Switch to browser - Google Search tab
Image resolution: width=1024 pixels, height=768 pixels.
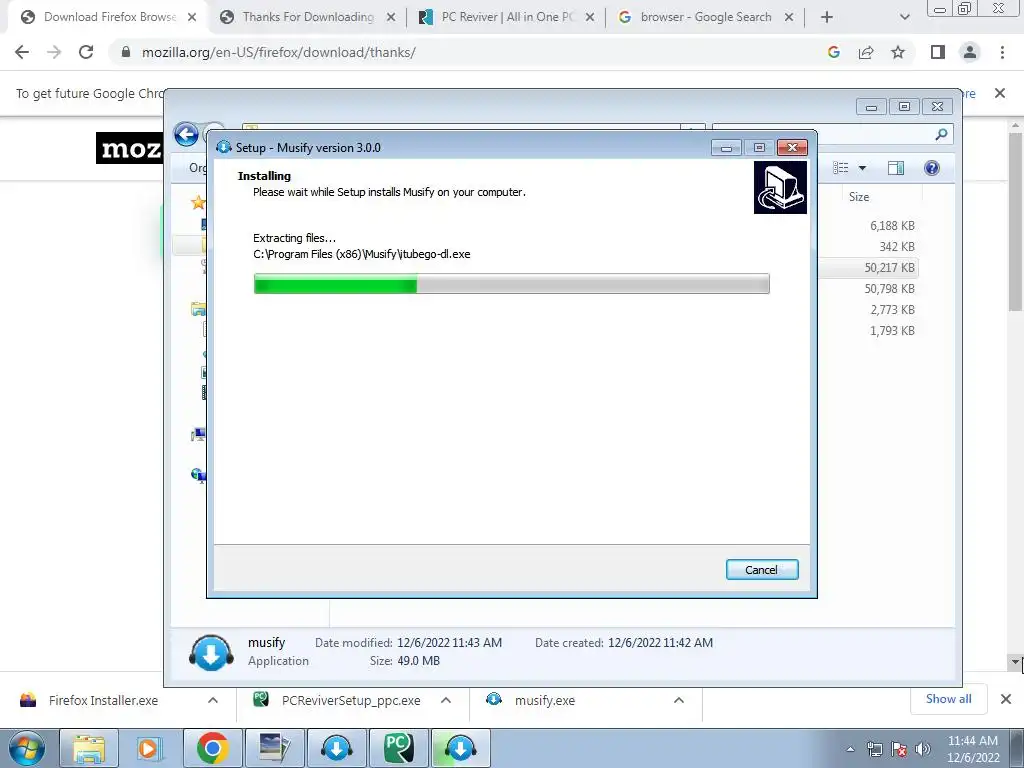point(705,17)
